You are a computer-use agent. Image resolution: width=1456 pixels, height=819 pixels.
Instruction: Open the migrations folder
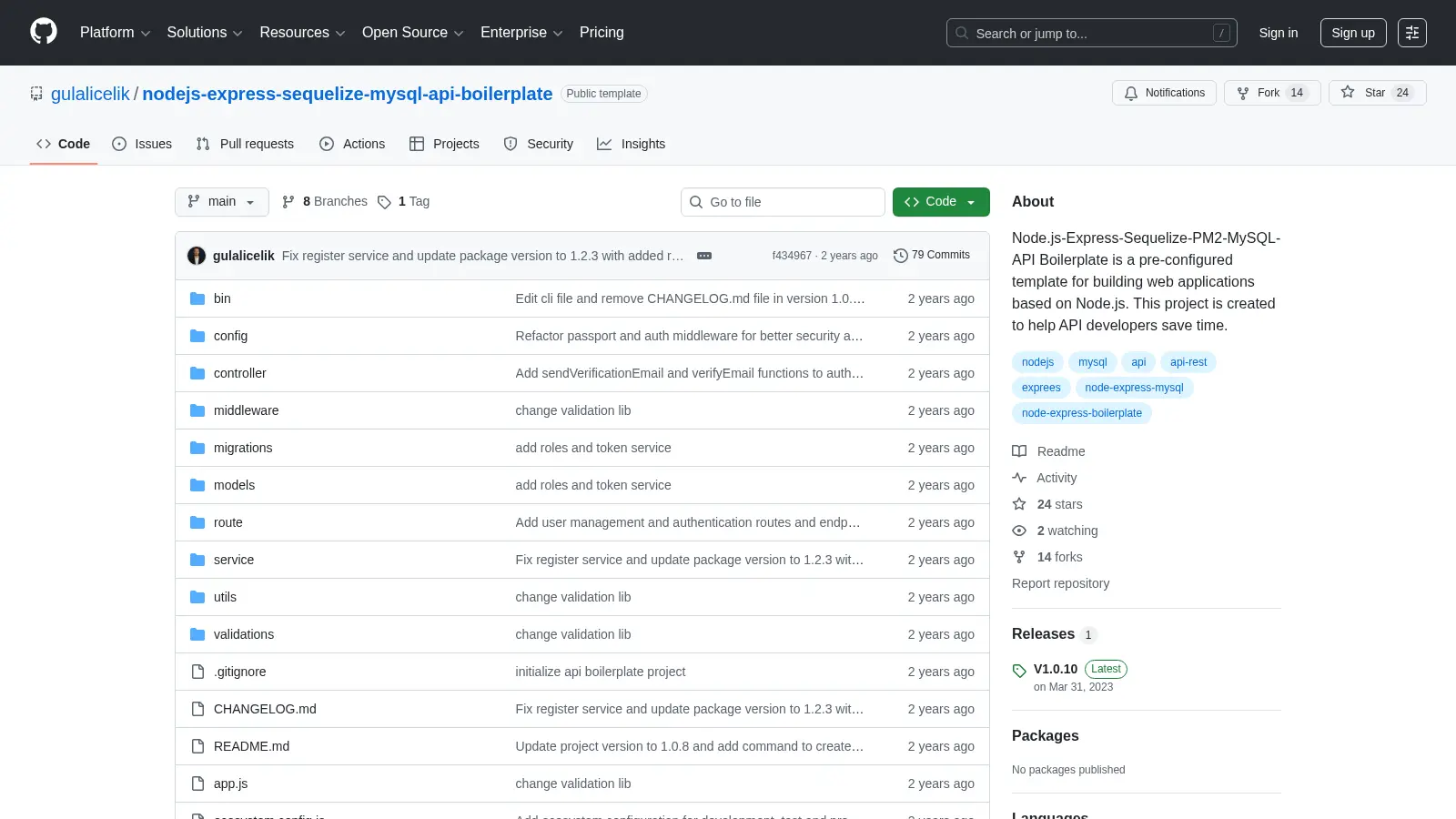pyautogui.click(x=243, y=448)
